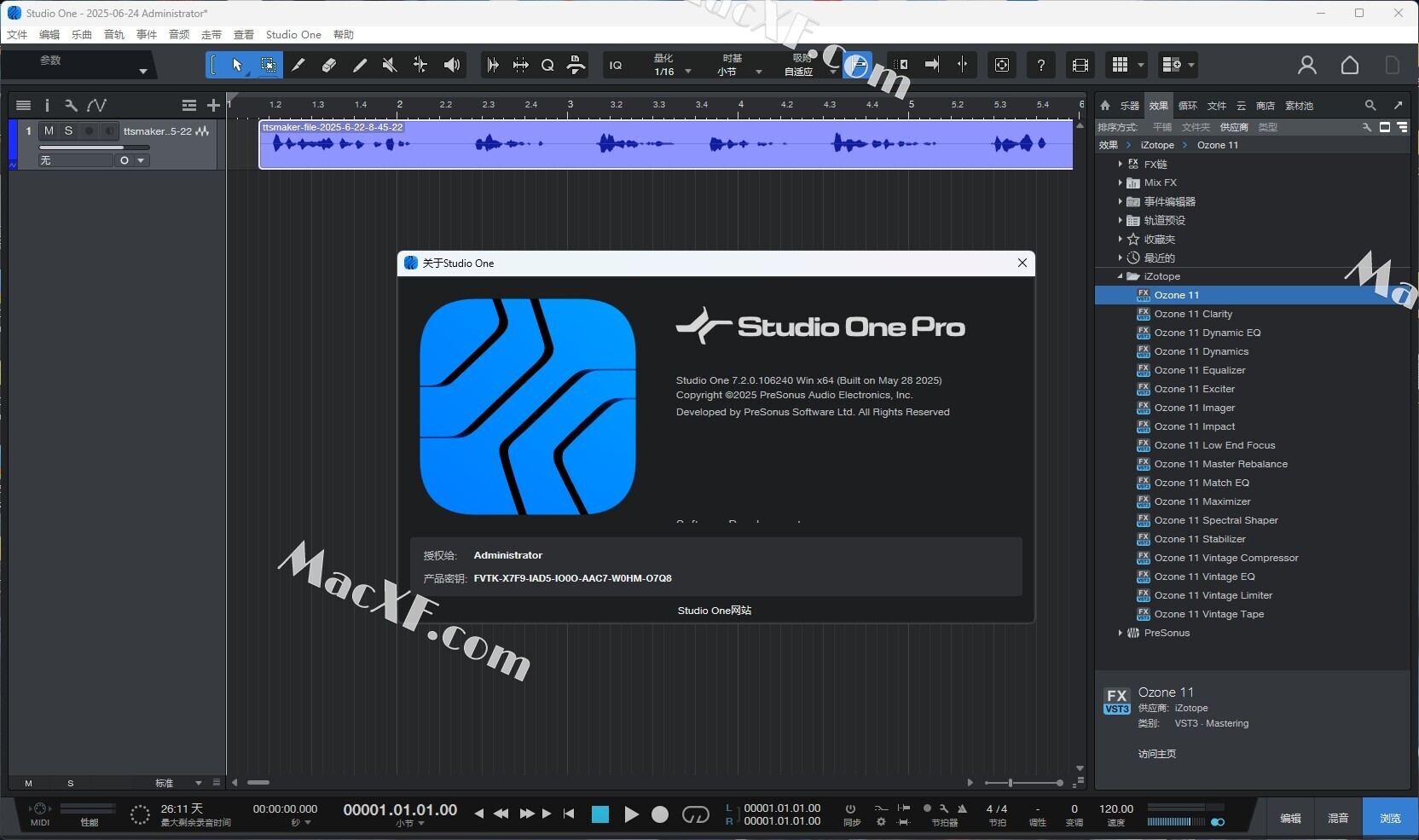The height and width of the screenshot is (840, 1419).
Task: Click the Play button in transport
Action: pyautogui.click(x=631, y=814)
